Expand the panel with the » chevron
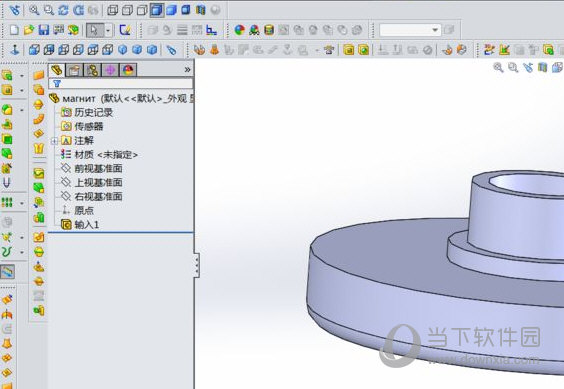 point(187,70)
